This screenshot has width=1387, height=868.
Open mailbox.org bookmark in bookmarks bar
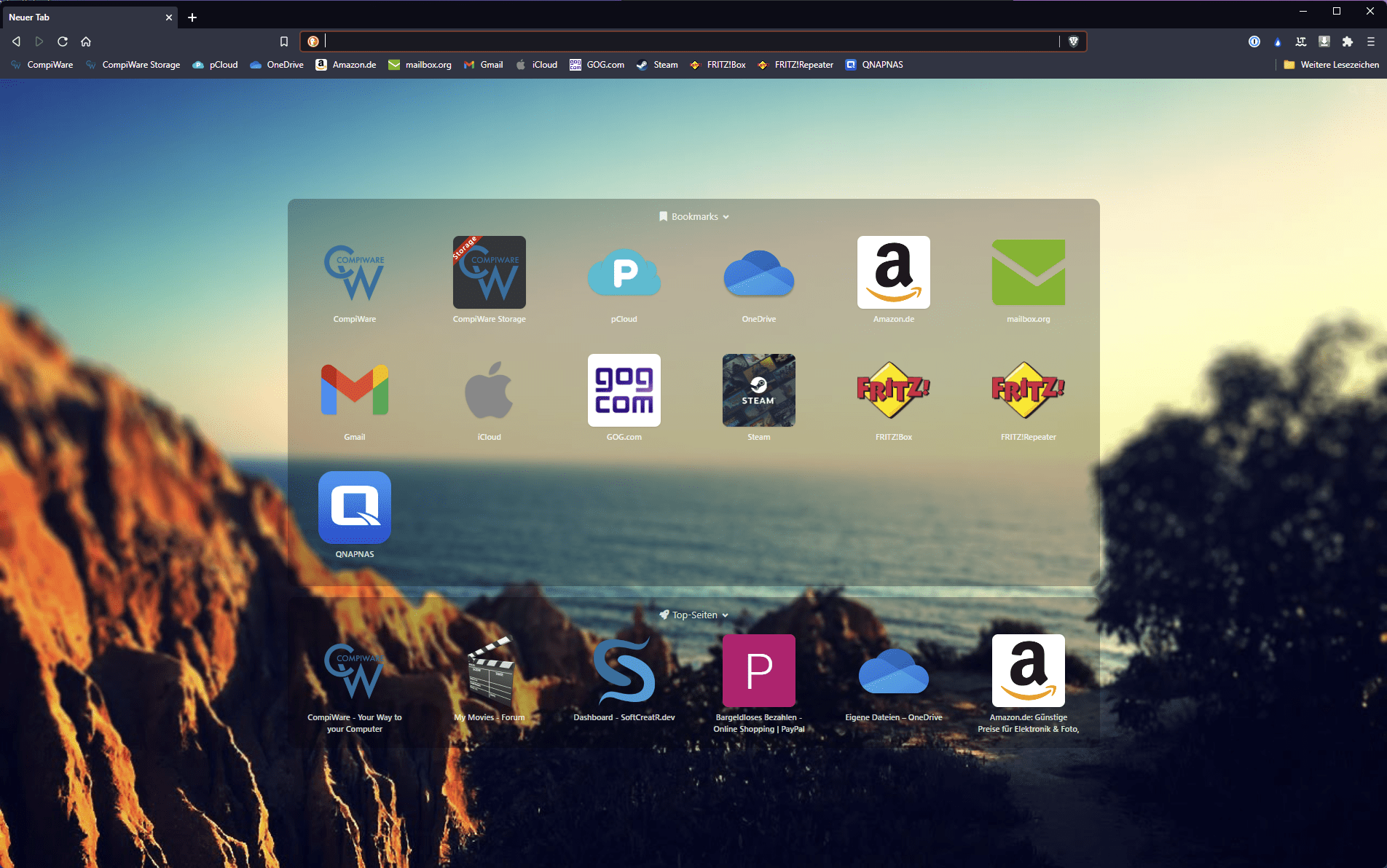(x=420, y=65)
